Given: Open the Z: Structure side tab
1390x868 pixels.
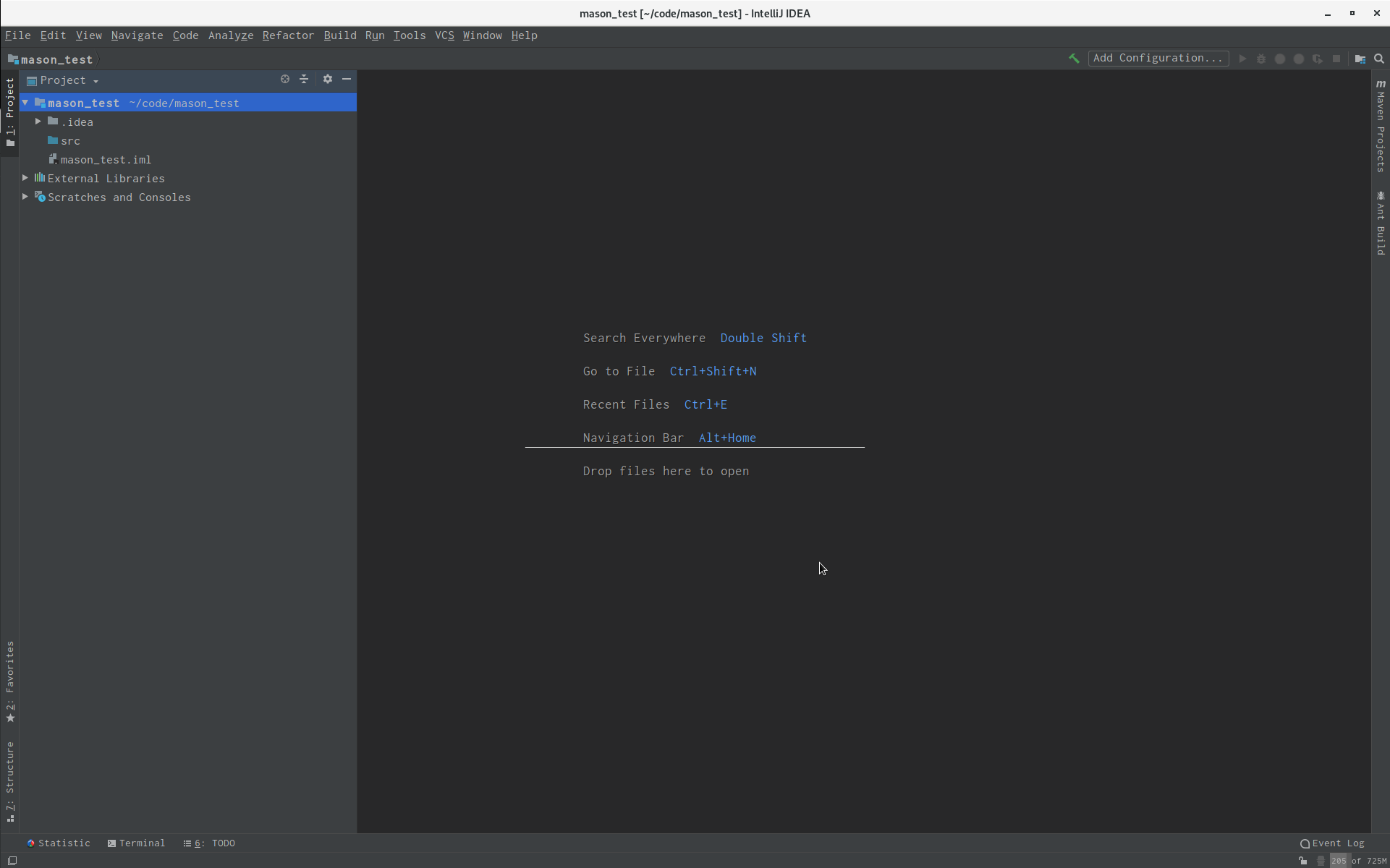Looking at the screenshot, I should pyautogui.click(x=10, y=782).
